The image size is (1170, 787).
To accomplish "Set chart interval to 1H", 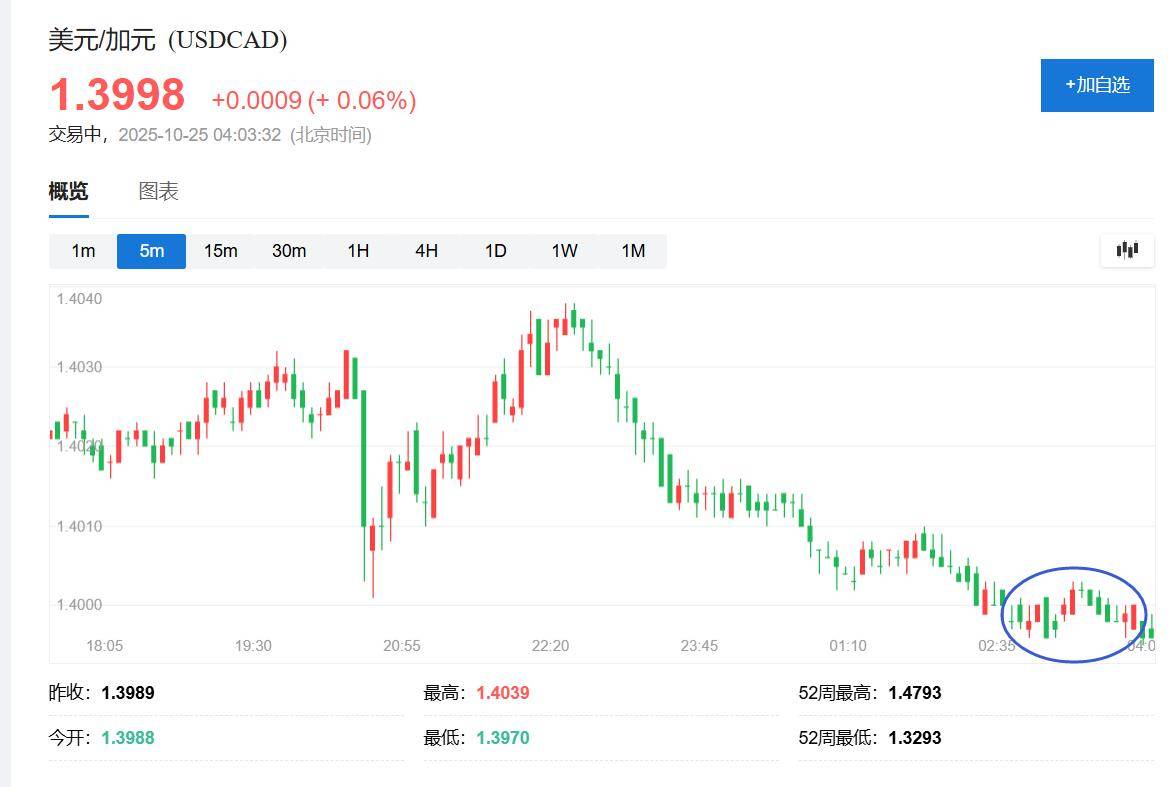I will pyautogui.click(x=358, y=251).
